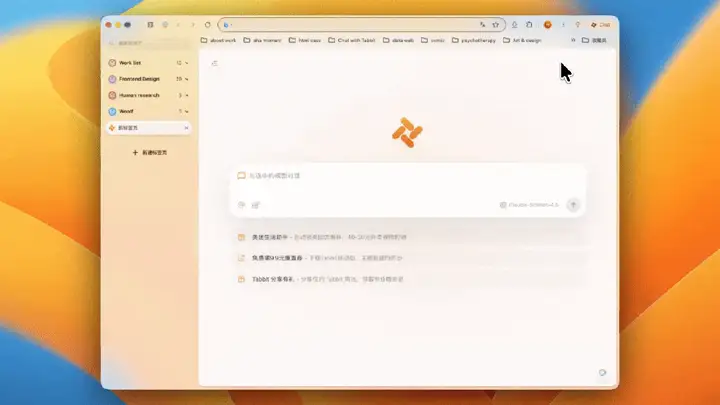Click the chat bubble icon at bottom right
This screenshot has height=405, width=720.
[602, 373]
